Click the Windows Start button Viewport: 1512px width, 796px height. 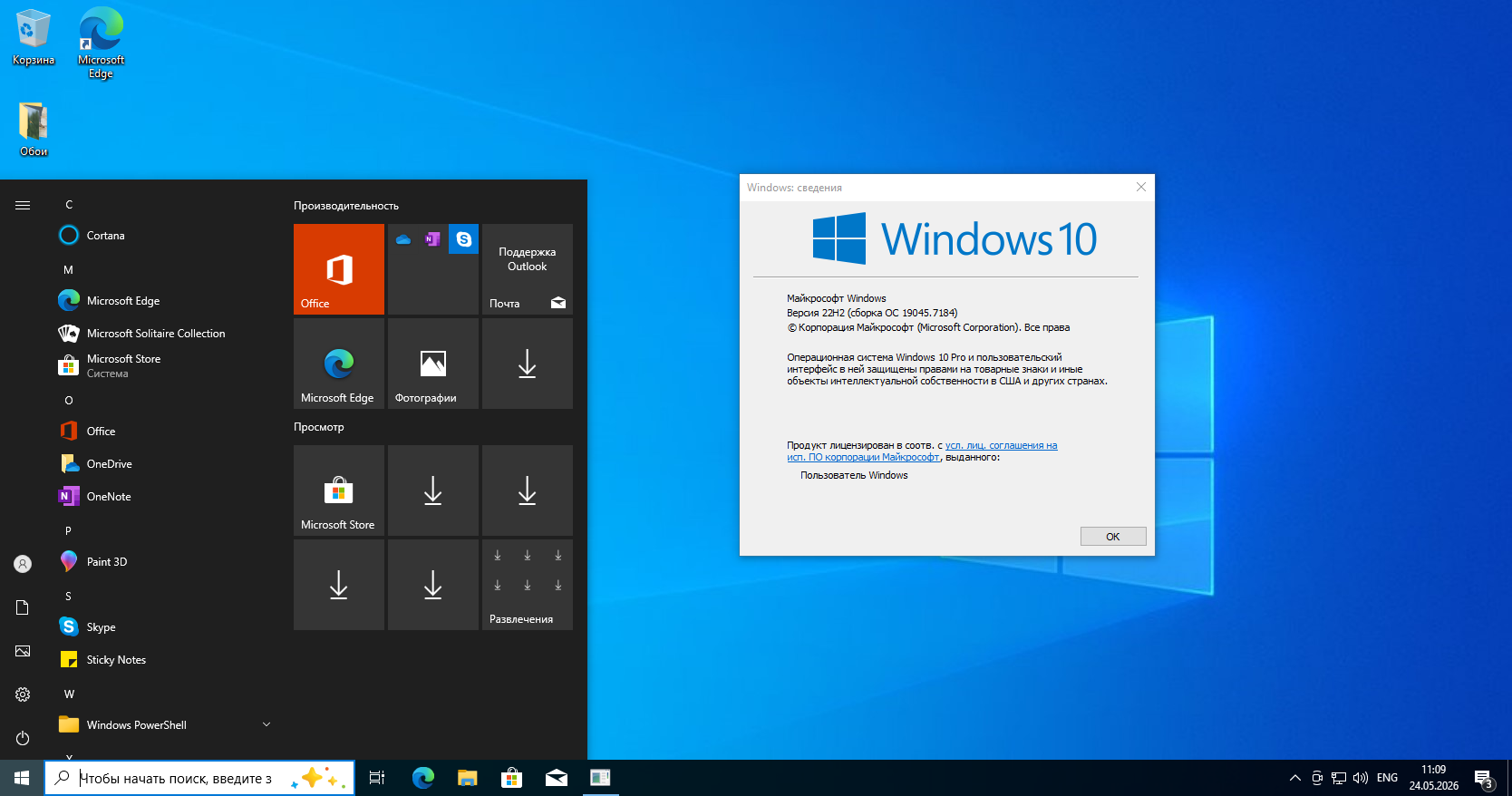[22, 778]
